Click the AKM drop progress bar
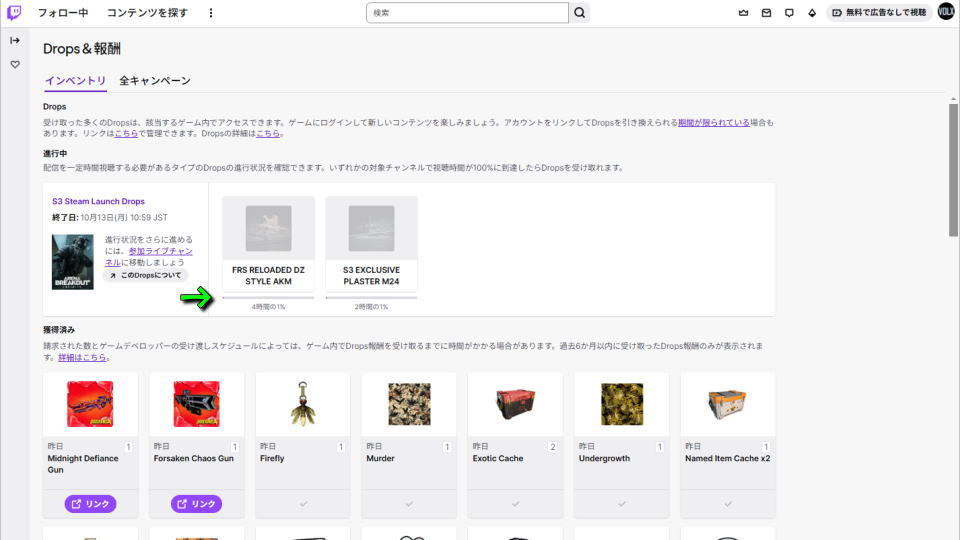The width and height of the screenshot is (960, 540). click(268, 298)
